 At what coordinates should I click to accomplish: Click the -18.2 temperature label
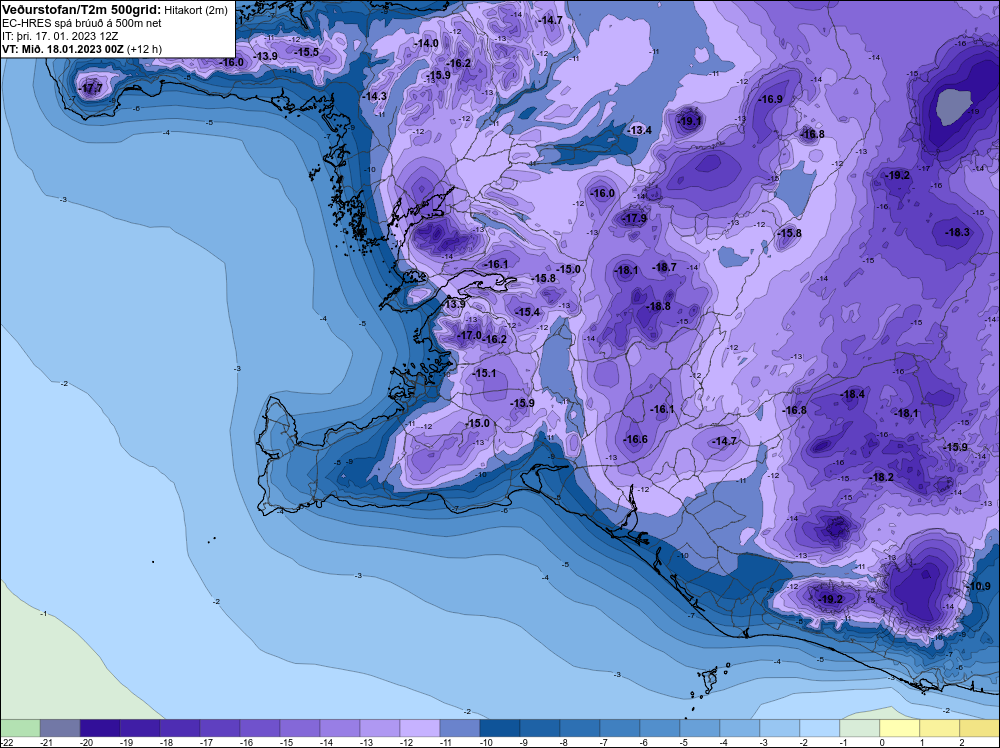[881, 477]
